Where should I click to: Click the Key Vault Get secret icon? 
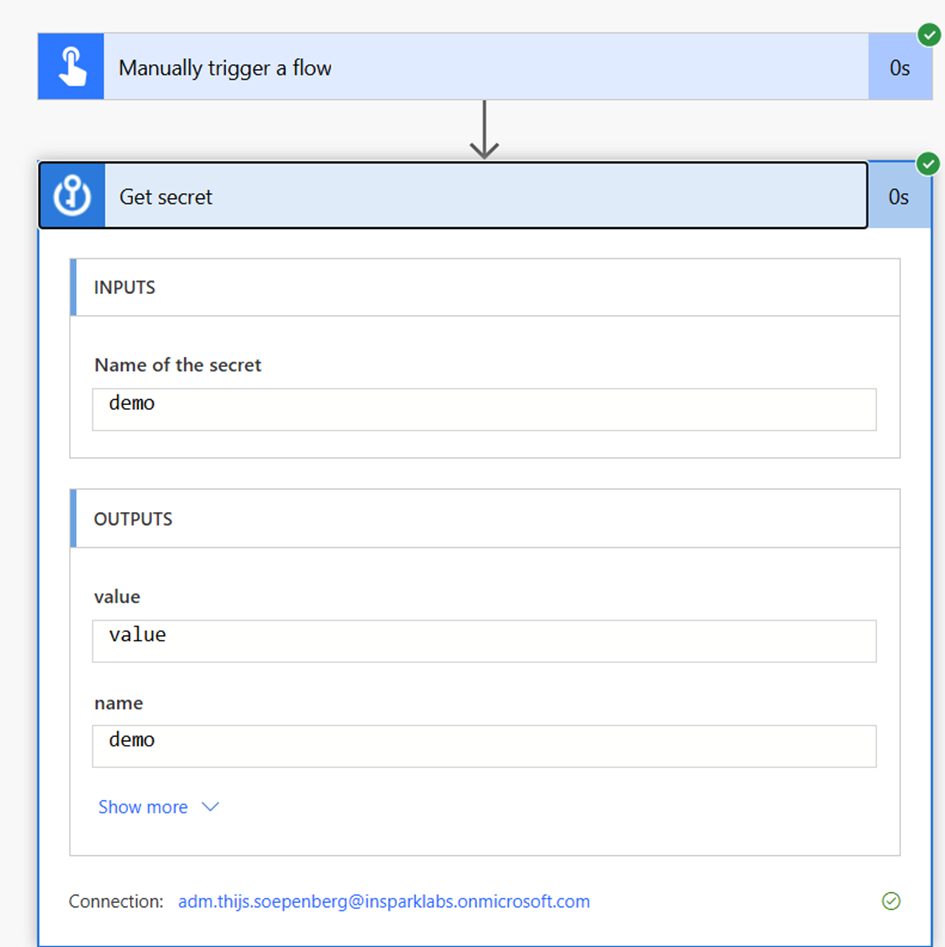(x=72, y=196)
